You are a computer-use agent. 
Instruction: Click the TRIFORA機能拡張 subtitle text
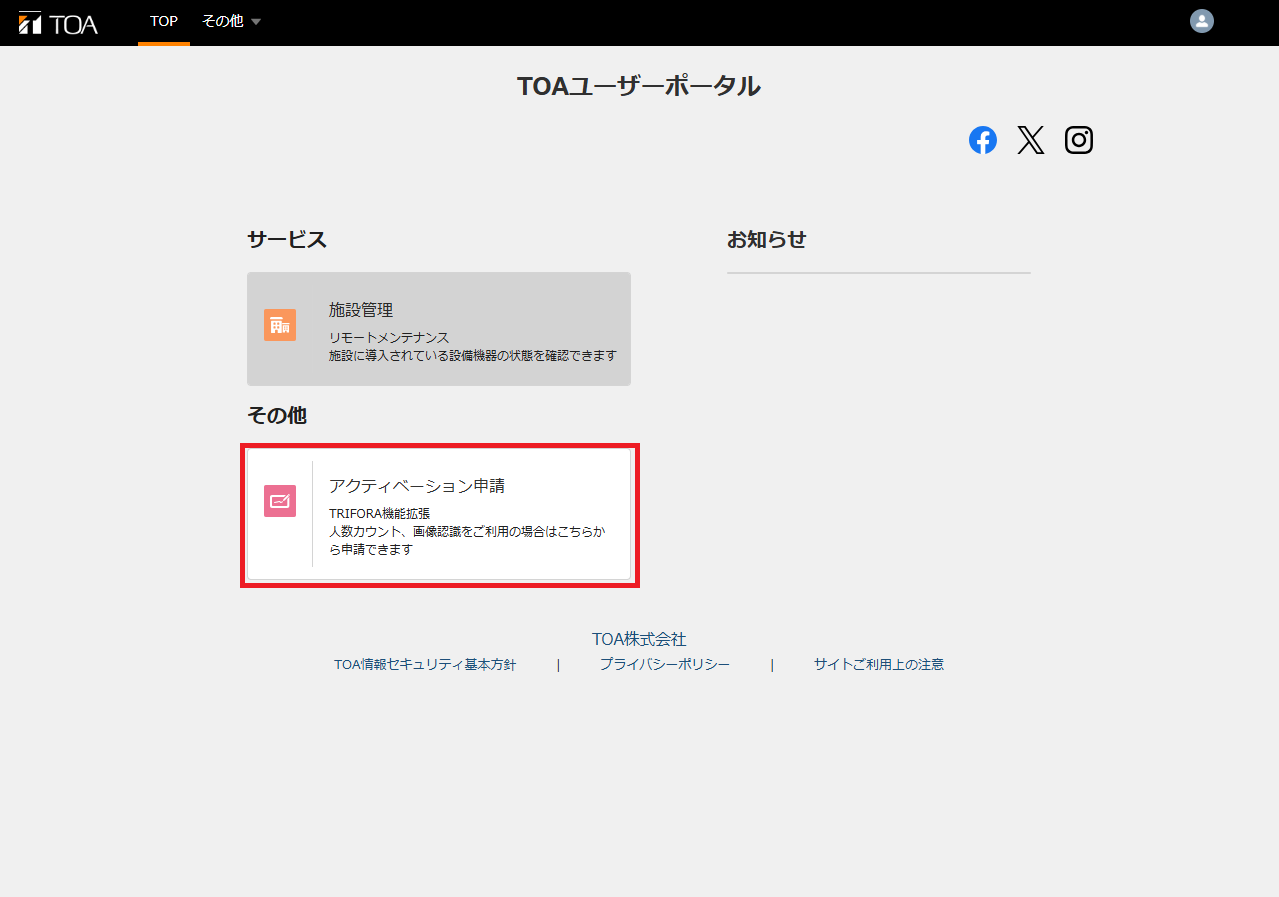click(x=379, y=514)
